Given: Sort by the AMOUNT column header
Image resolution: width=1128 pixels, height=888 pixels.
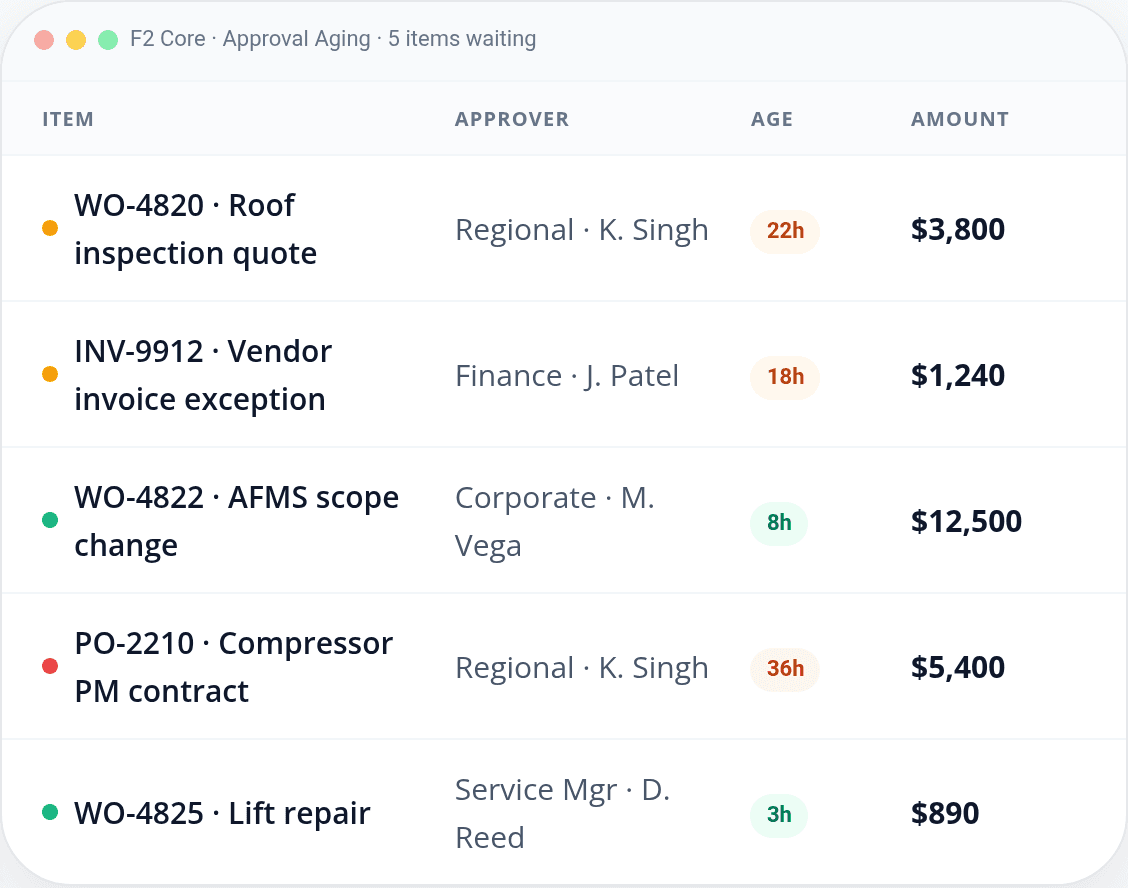Looking at the screenshot, I should click(x=959, y=118).
